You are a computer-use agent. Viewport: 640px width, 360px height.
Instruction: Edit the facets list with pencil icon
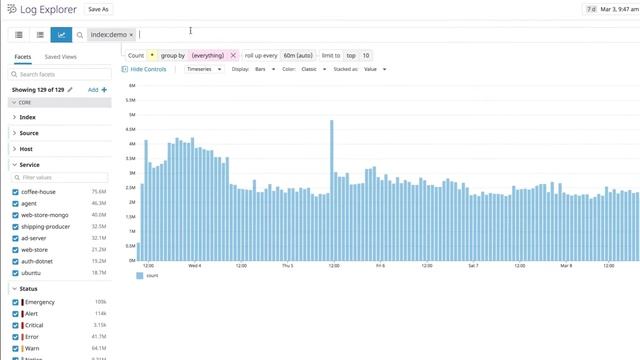pos(70,89)
